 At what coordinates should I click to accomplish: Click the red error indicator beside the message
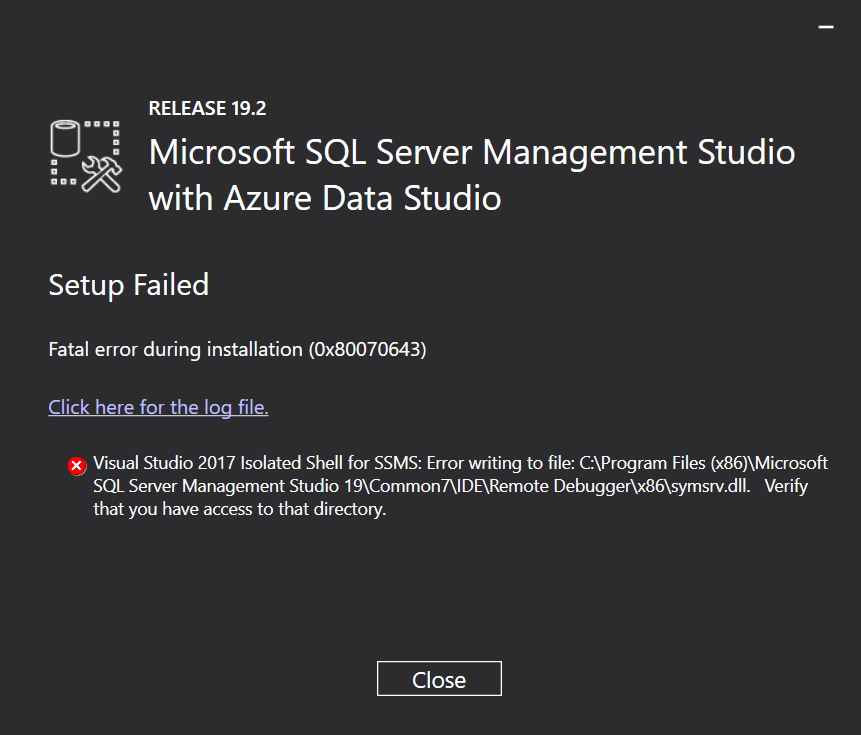(x=74, y=464)
